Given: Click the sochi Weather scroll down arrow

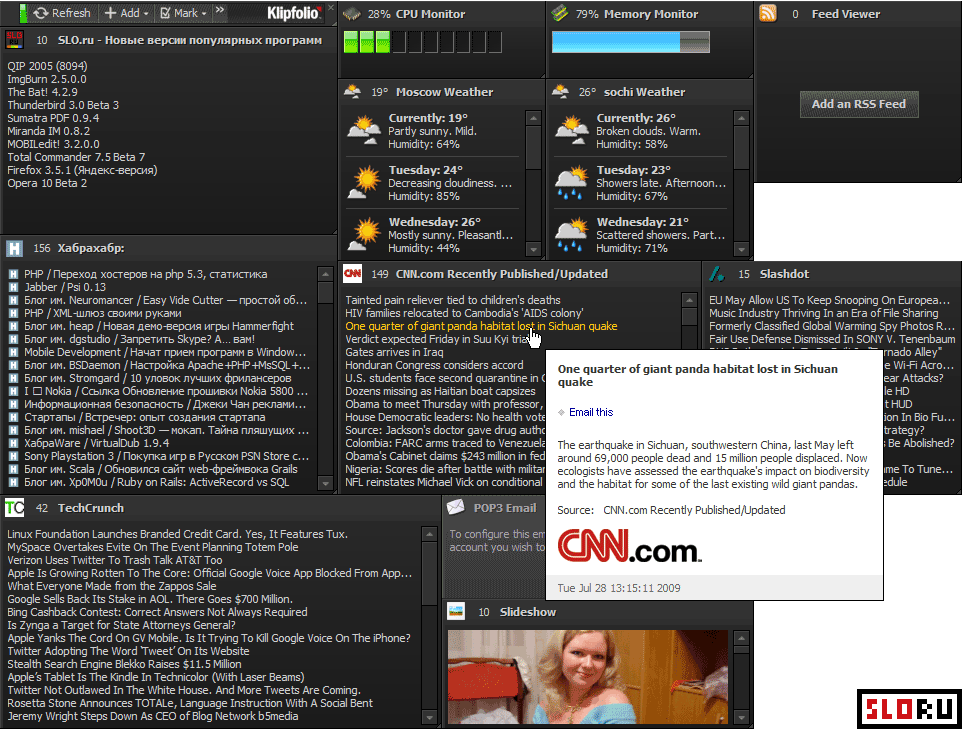Looking at the screenshot, I should (x=741, y=249).
